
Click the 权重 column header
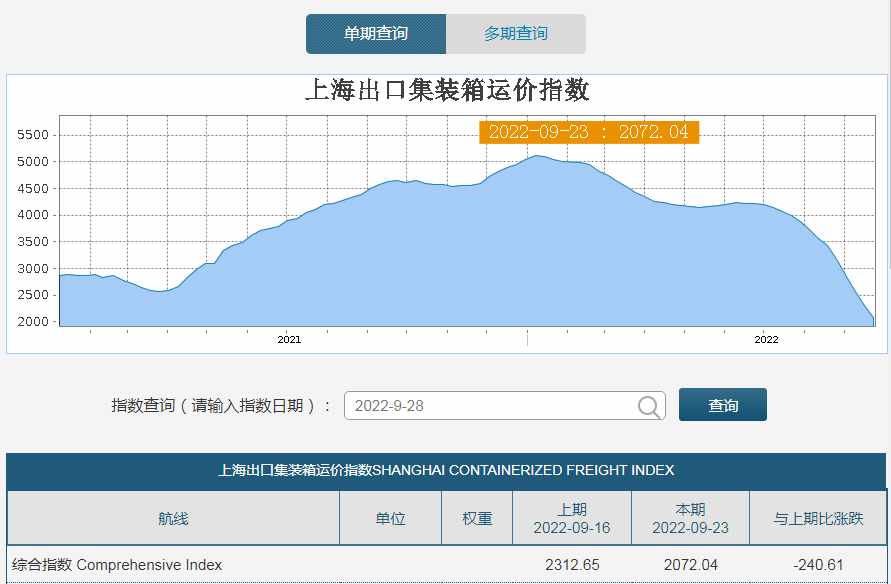pos(477,519)
